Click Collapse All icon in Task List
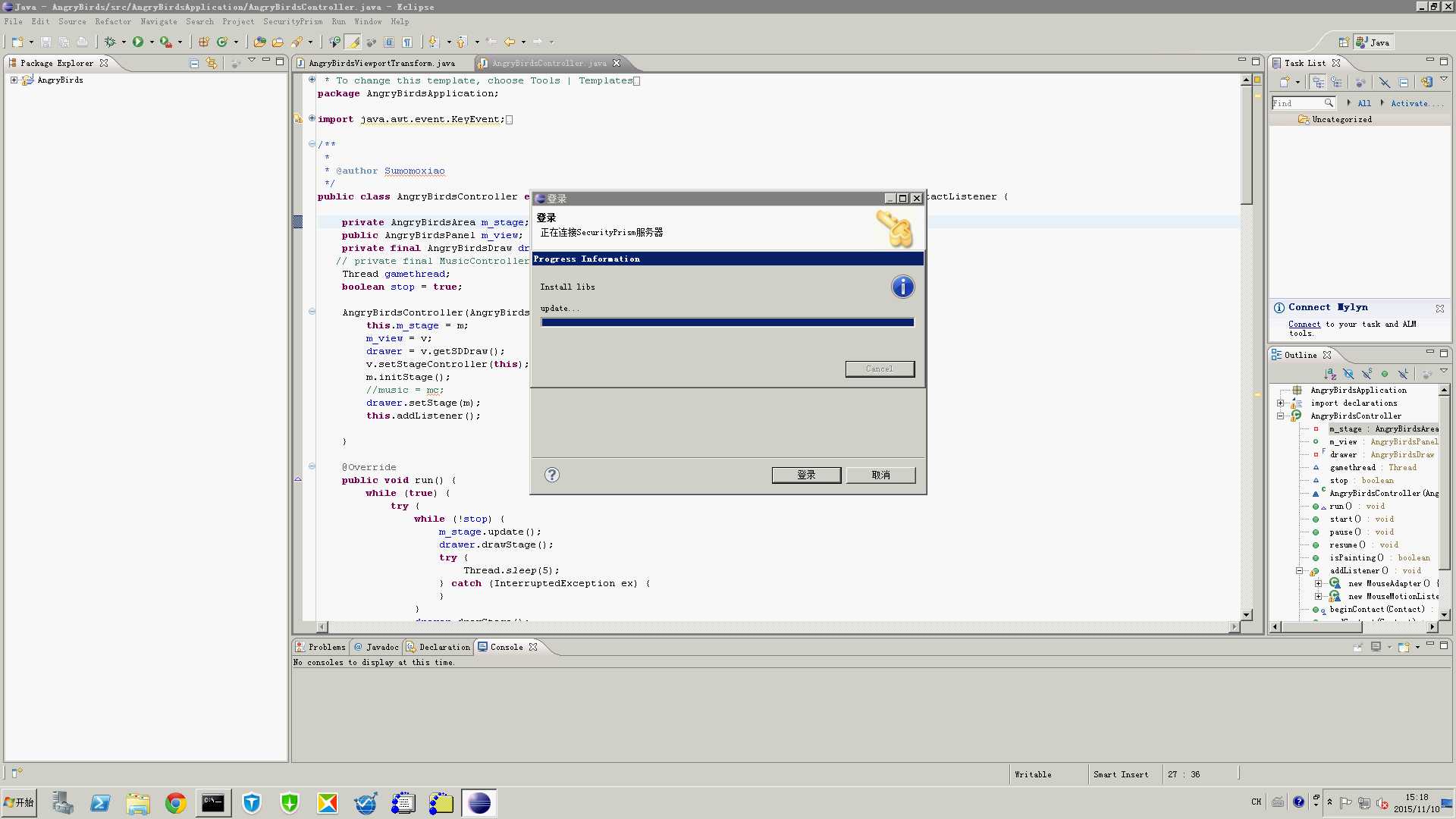 click(1403, 82)
